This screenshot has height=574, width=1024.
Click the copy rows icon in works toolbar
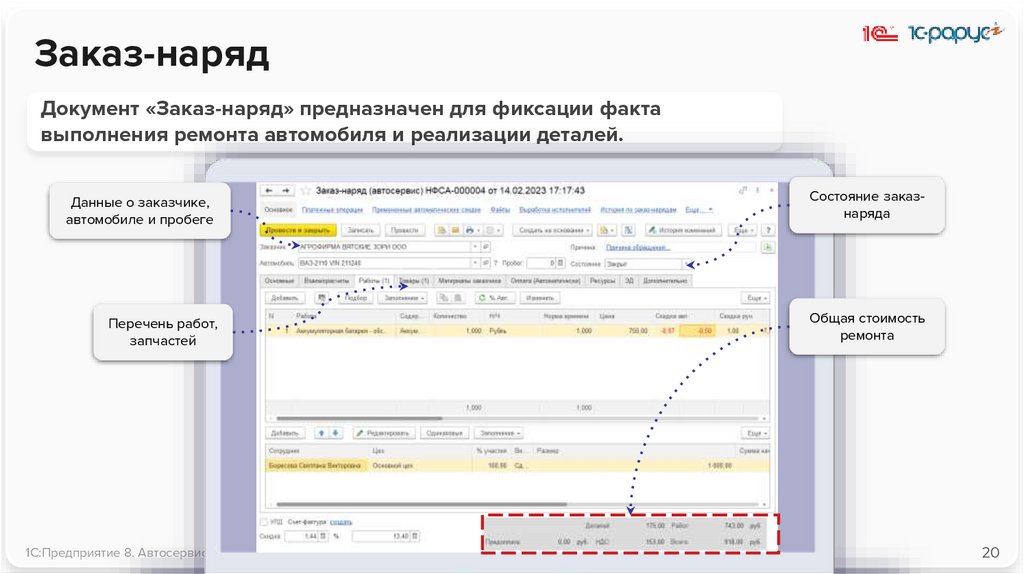click(444, 298)
